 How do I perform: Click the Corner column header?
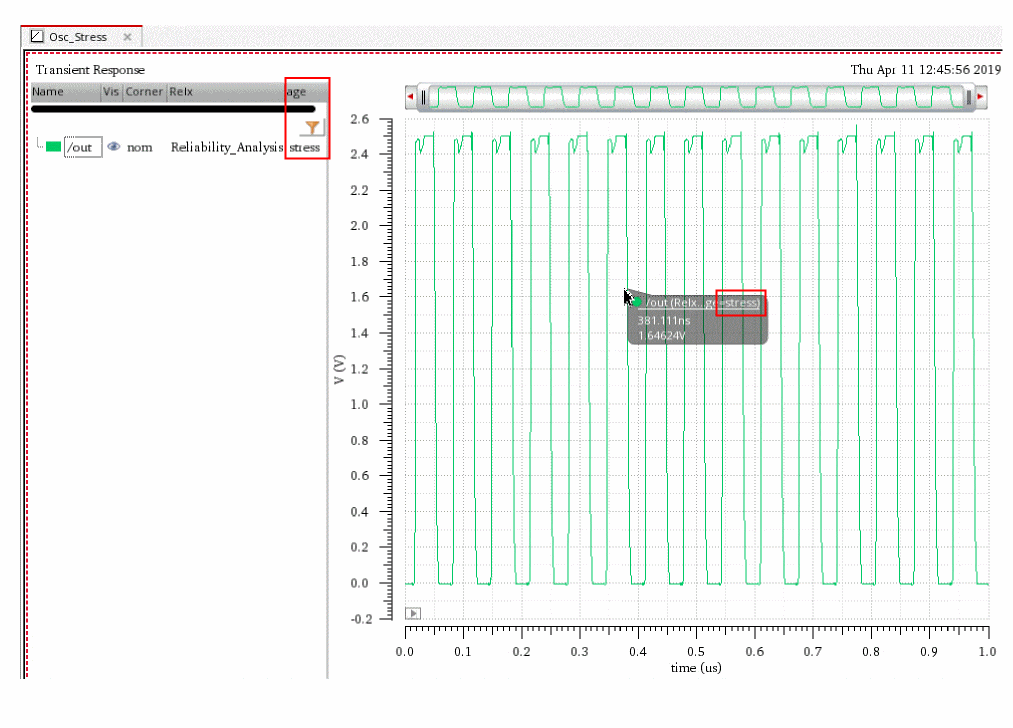[144, 92]
